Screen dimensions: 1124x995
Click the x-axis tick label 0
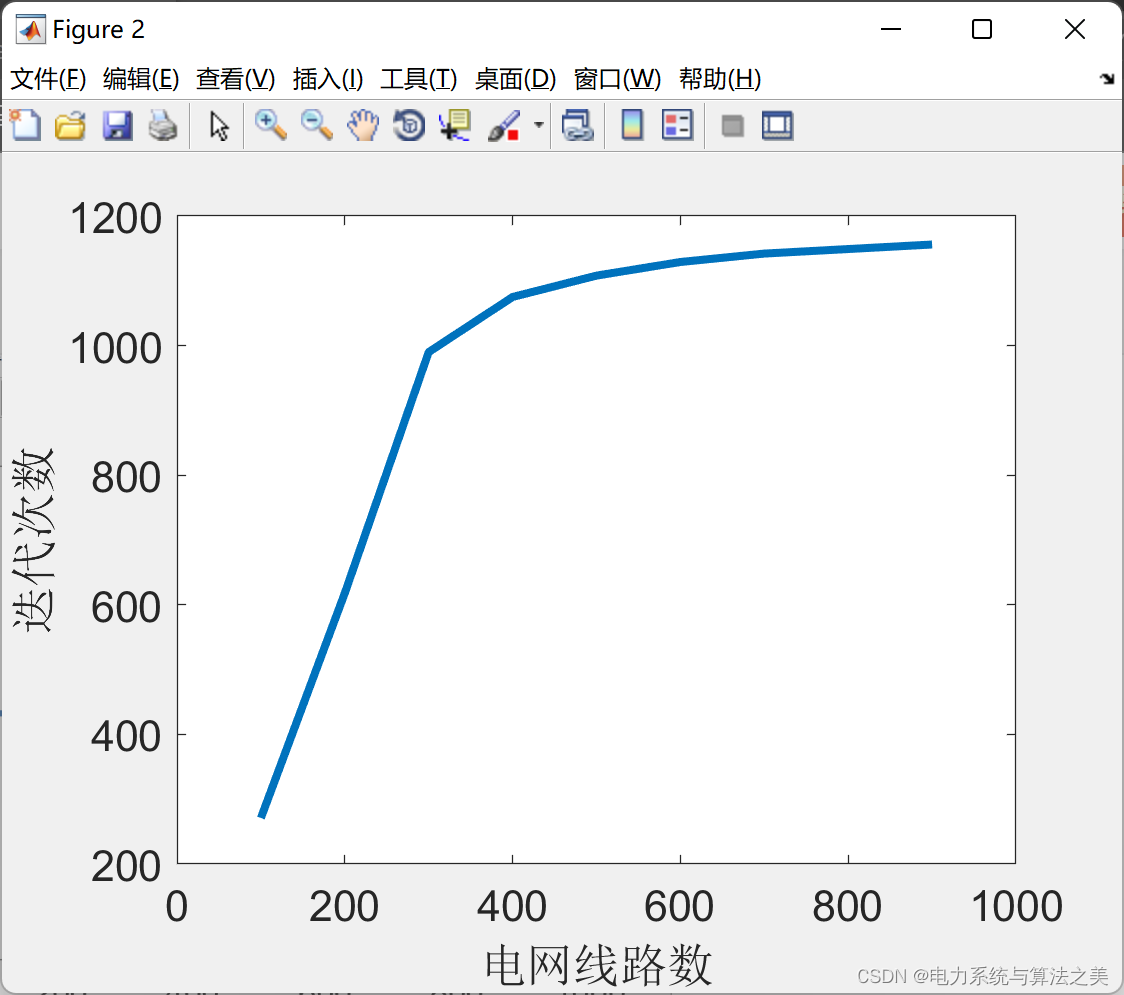coord(176,906)
